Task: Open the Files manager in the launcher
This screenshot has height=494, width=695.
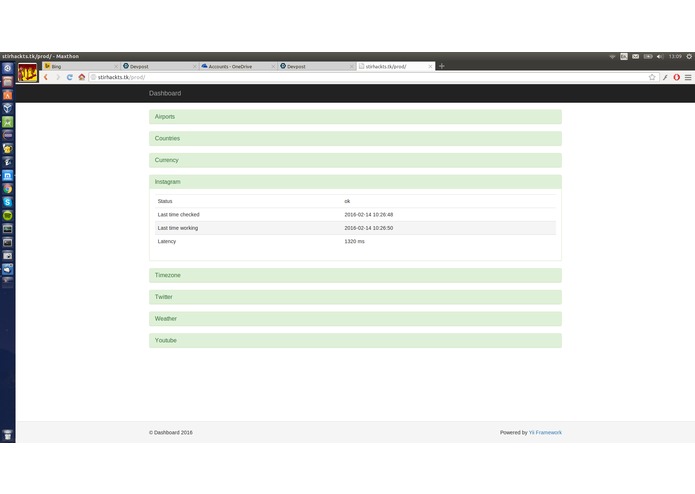Action: (8, 82)
